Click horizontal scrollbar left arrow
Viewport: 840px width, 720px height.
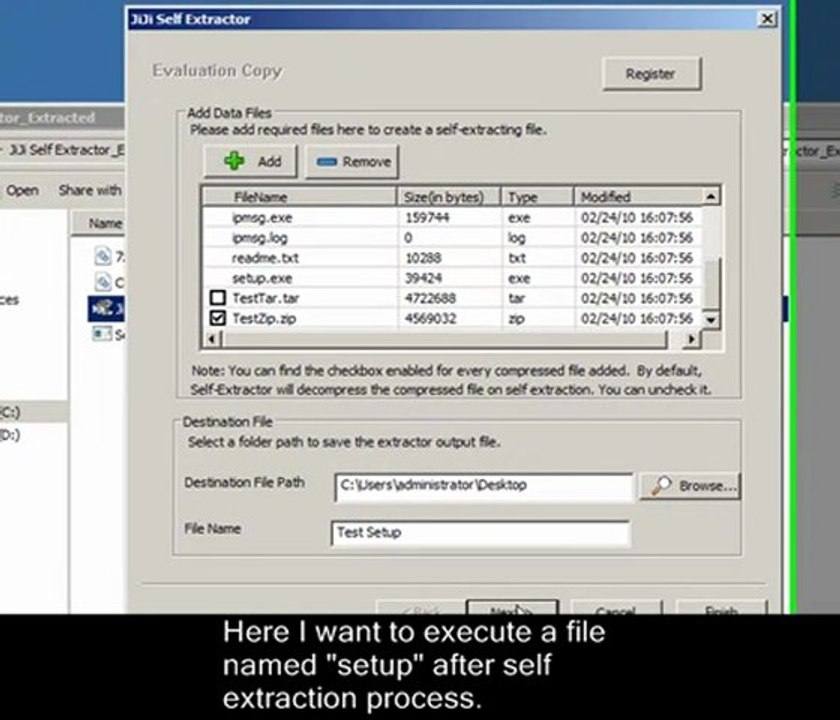point(213,339)
